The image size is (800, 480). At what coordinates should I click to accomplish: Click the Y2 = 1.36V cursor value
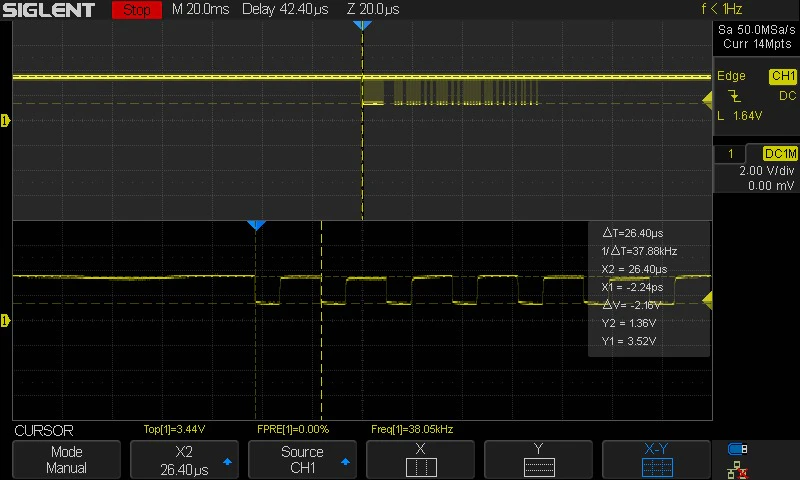coord(629,323)
